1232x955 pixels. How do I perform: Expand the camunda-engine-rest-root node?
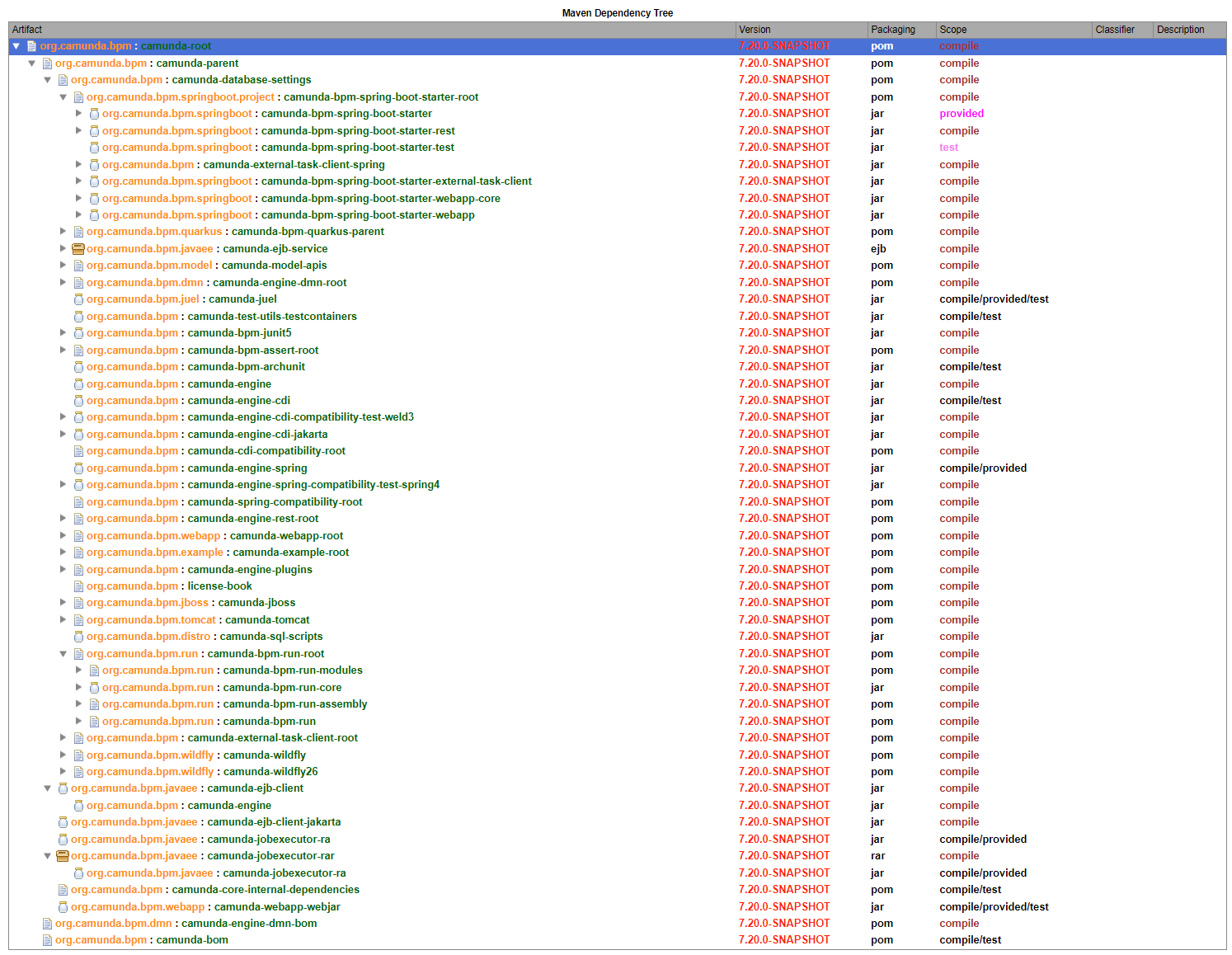63,518
